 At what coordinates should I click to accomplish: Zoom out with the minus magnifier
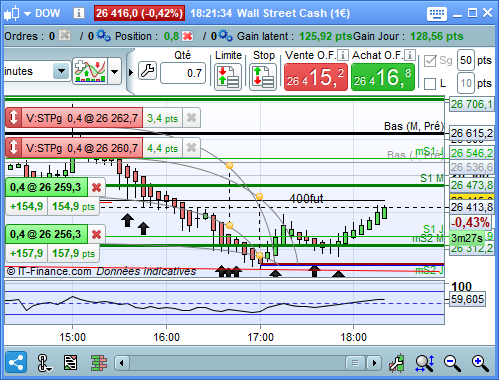point(453,363)
